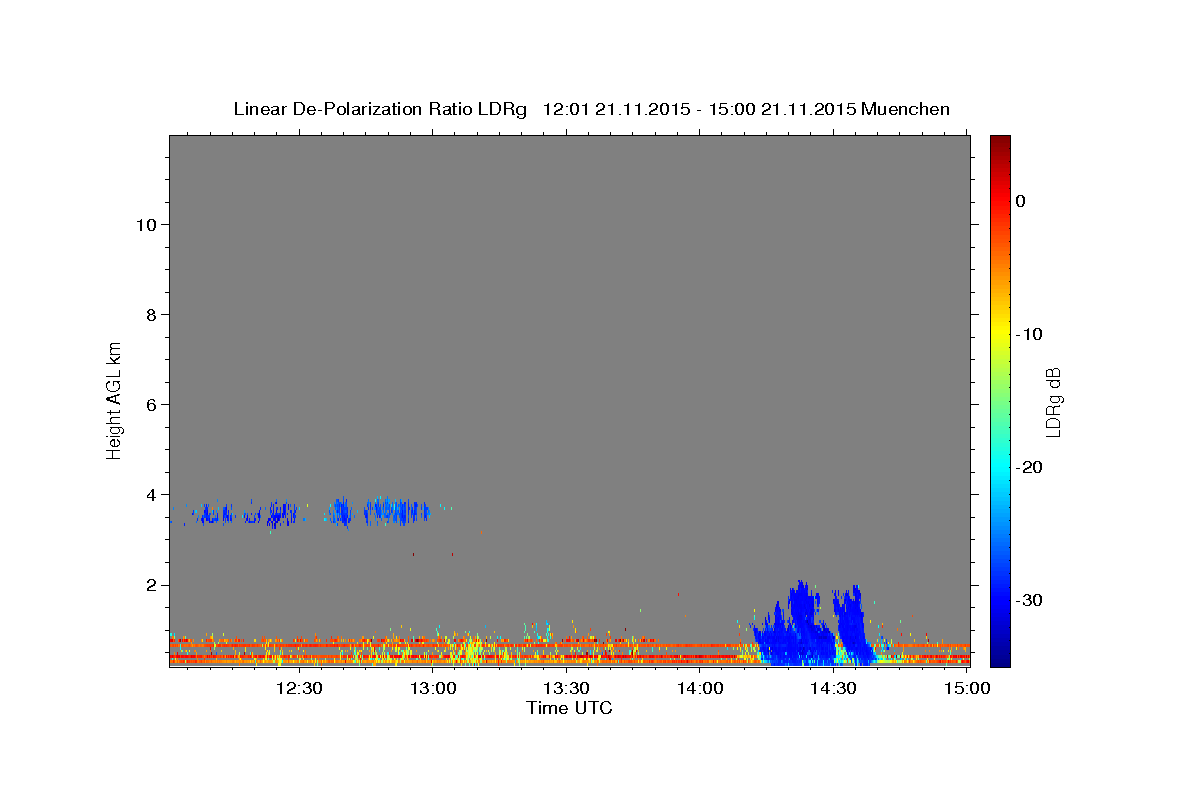Click the colorbar label -30
1200x800 pixels.
[x=1029, y=600]
